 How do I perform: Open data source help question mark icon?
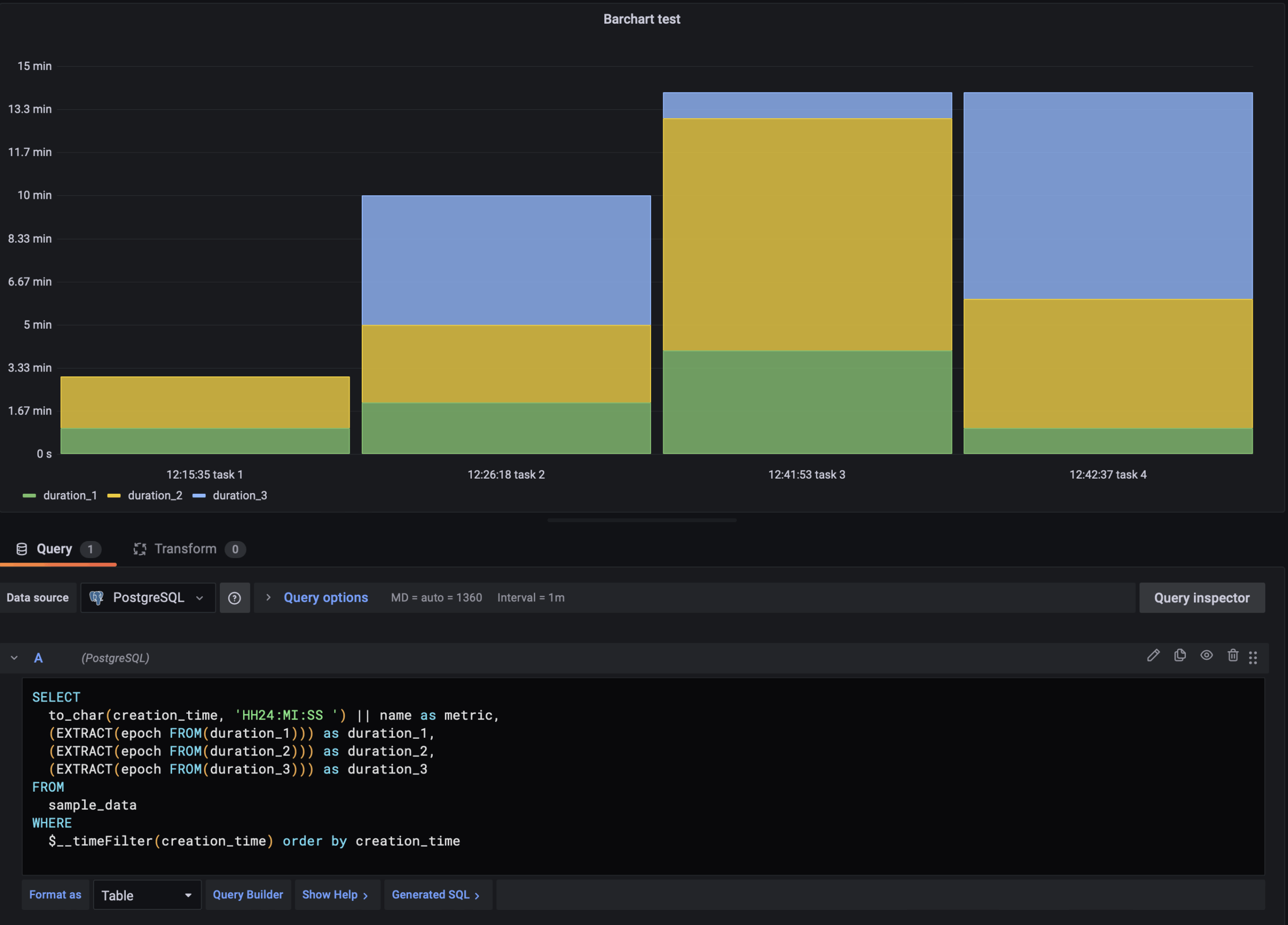[234, 598]
